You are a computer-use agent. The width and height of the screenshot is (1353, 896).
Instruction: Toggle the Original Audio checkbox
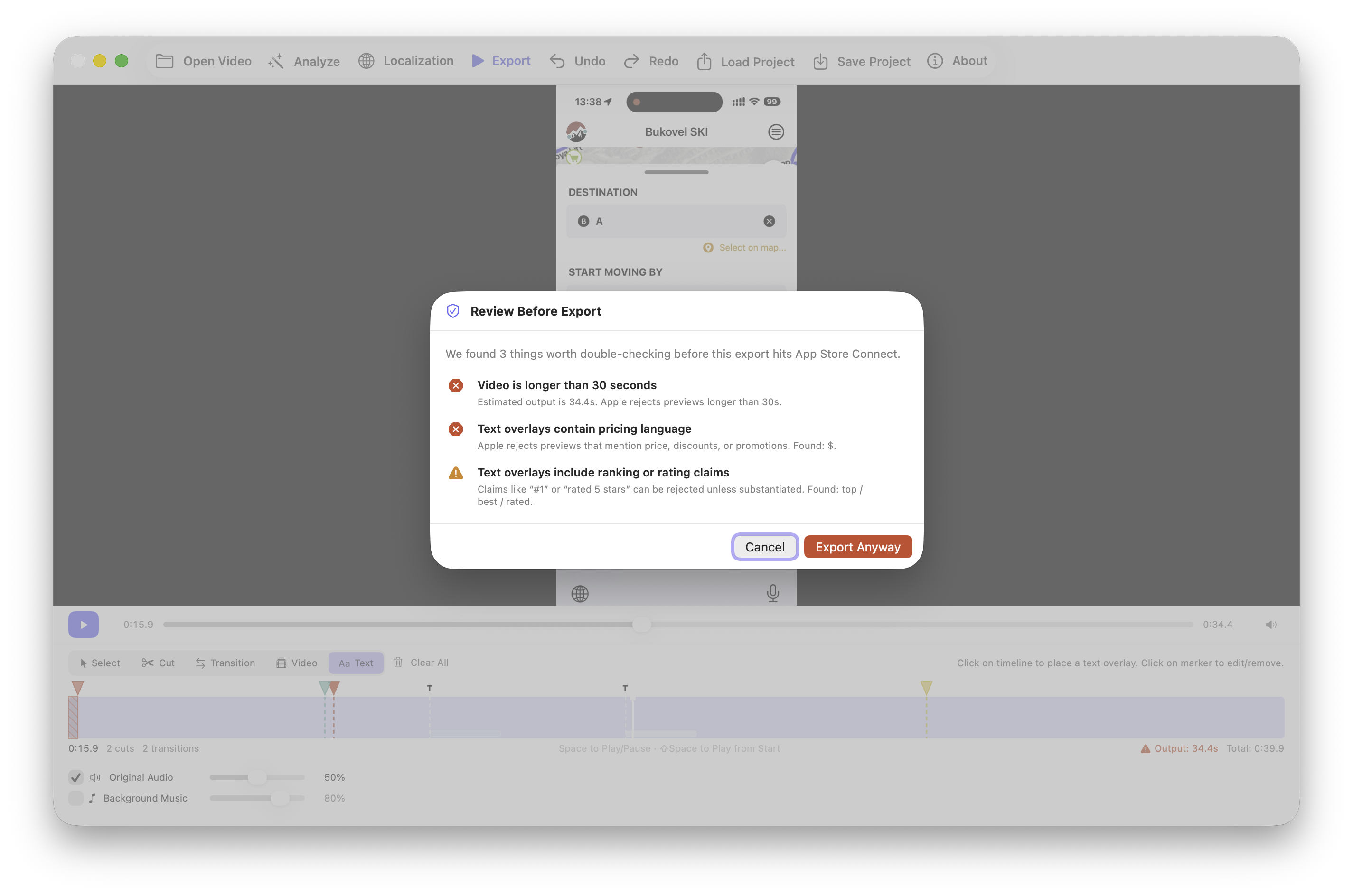click(75, 777)
